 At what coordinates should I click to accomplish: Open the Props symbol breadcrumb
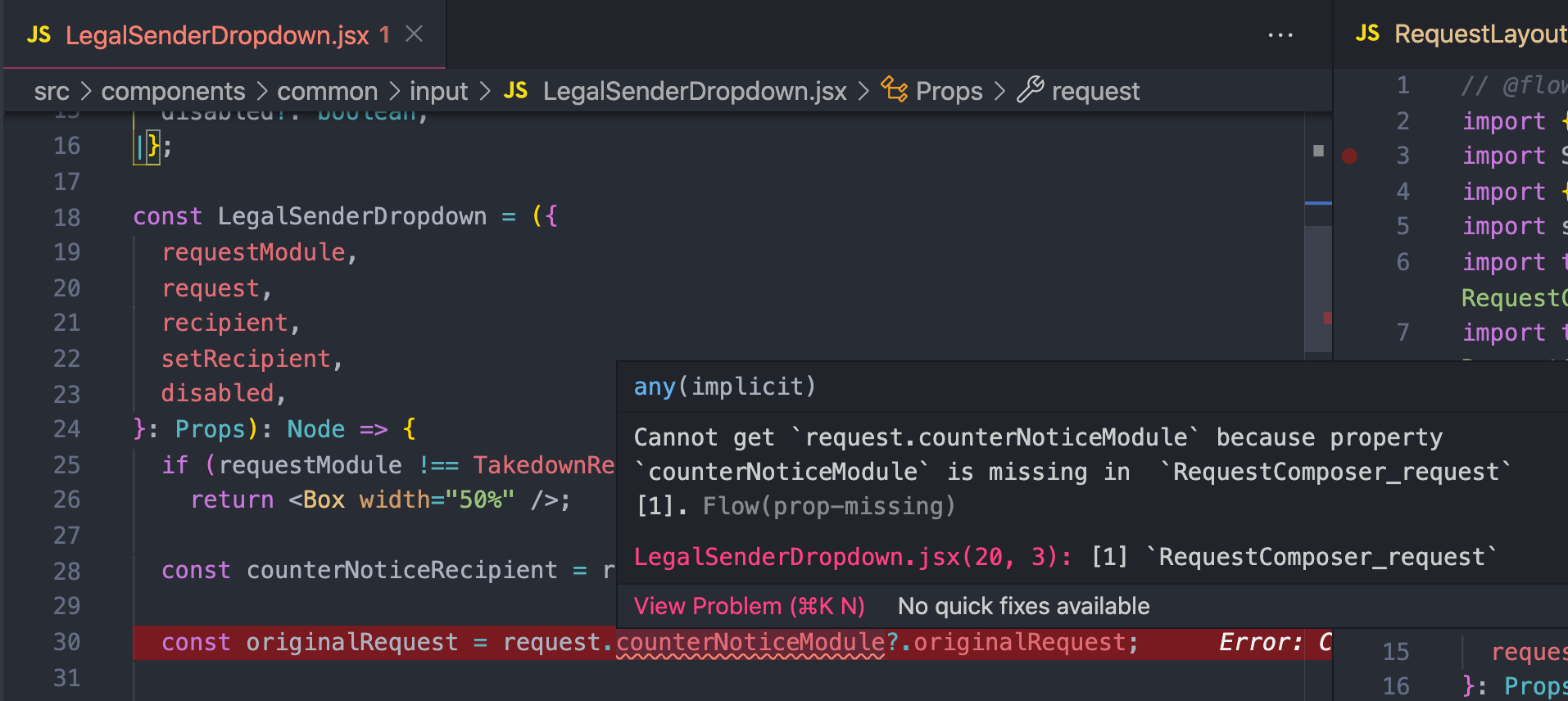tap(949, 91)
